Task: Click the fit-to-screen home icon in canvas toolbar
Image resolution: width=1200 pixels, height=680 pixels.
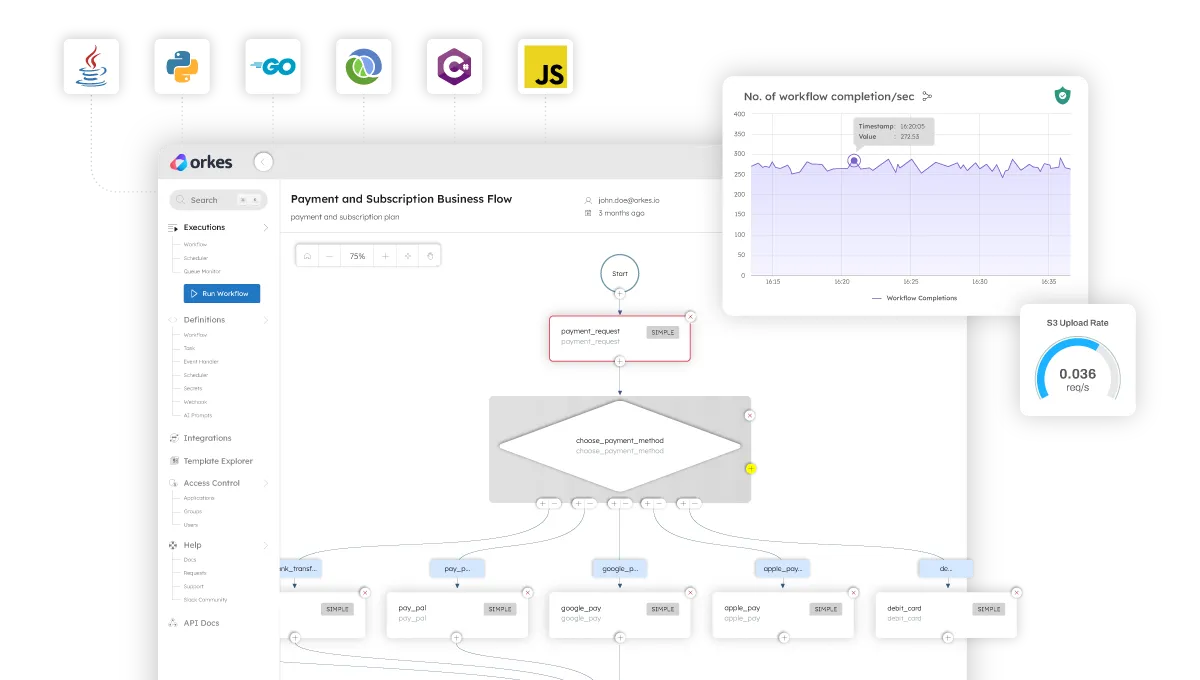Action: (308, 255)
